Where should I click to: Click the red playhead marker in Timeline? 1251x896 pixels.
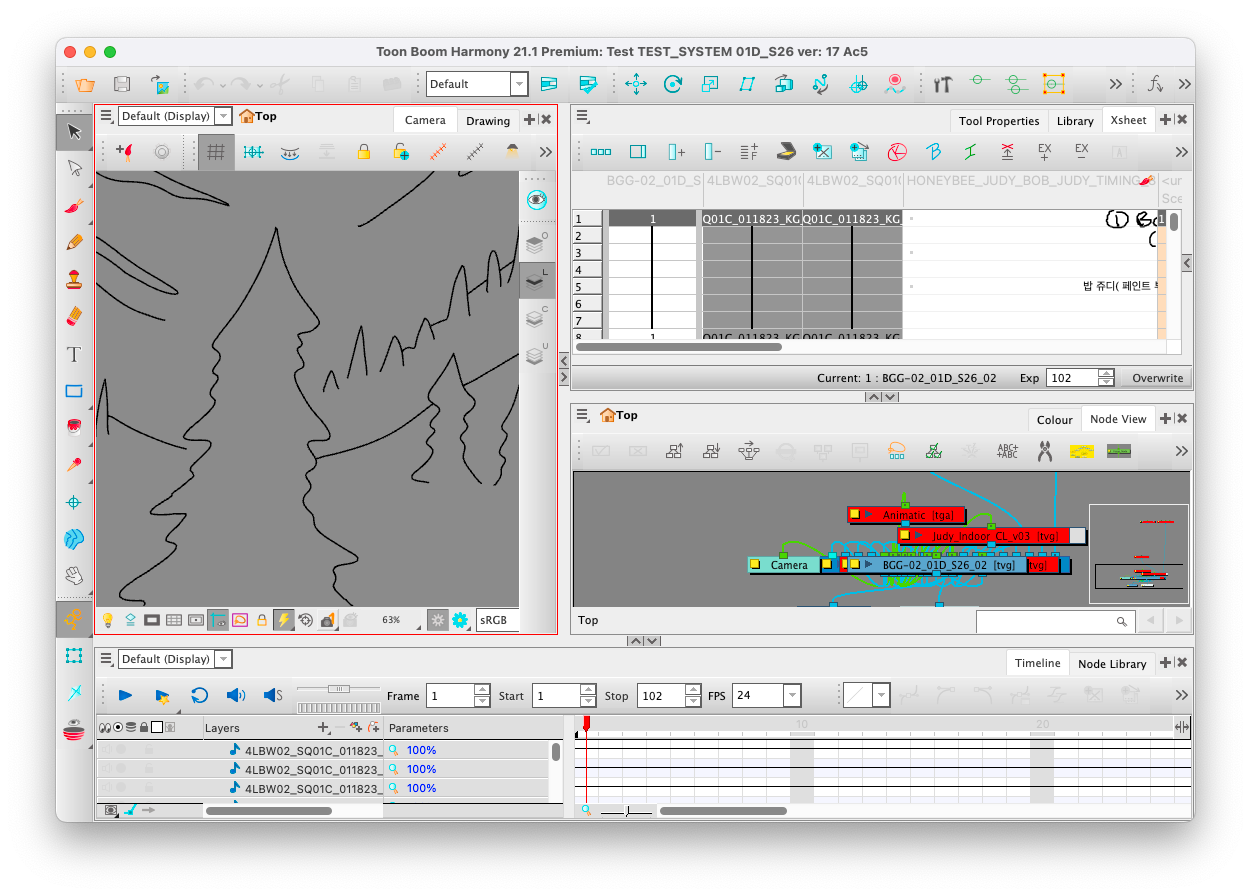click(x=587, y=722)
